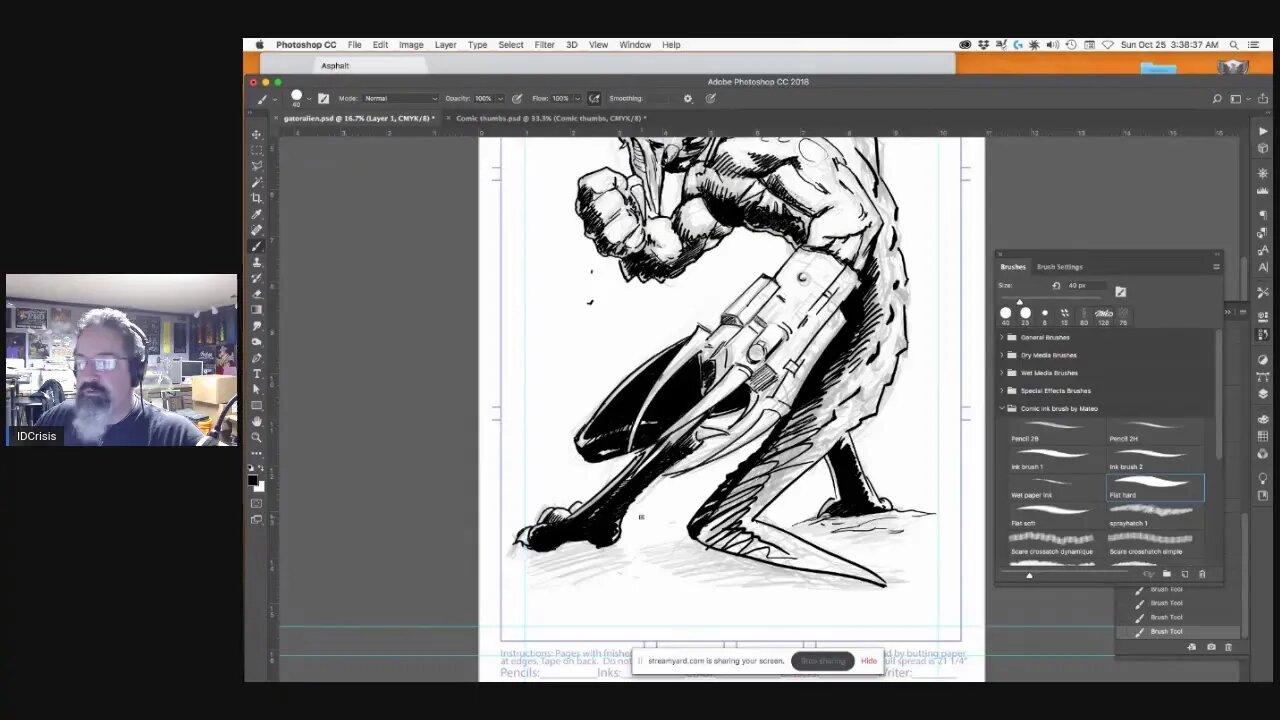Select the gatoralien.psd document tab
The height and width of the screenshot is (720, 1280).
(358, 118)
